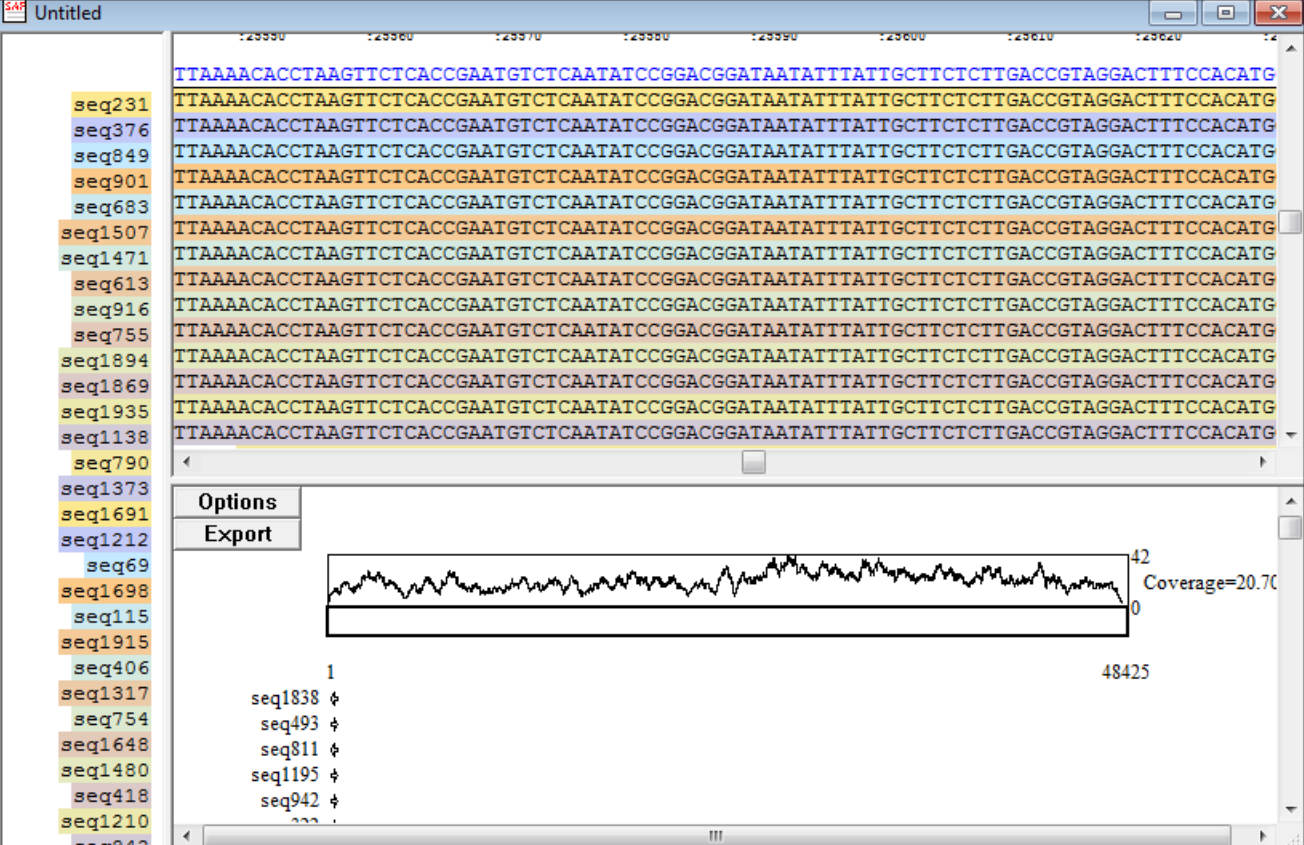Click seq1838 in the read map
Viewport: 1304px width, 845px height.
tap(285, 698)
